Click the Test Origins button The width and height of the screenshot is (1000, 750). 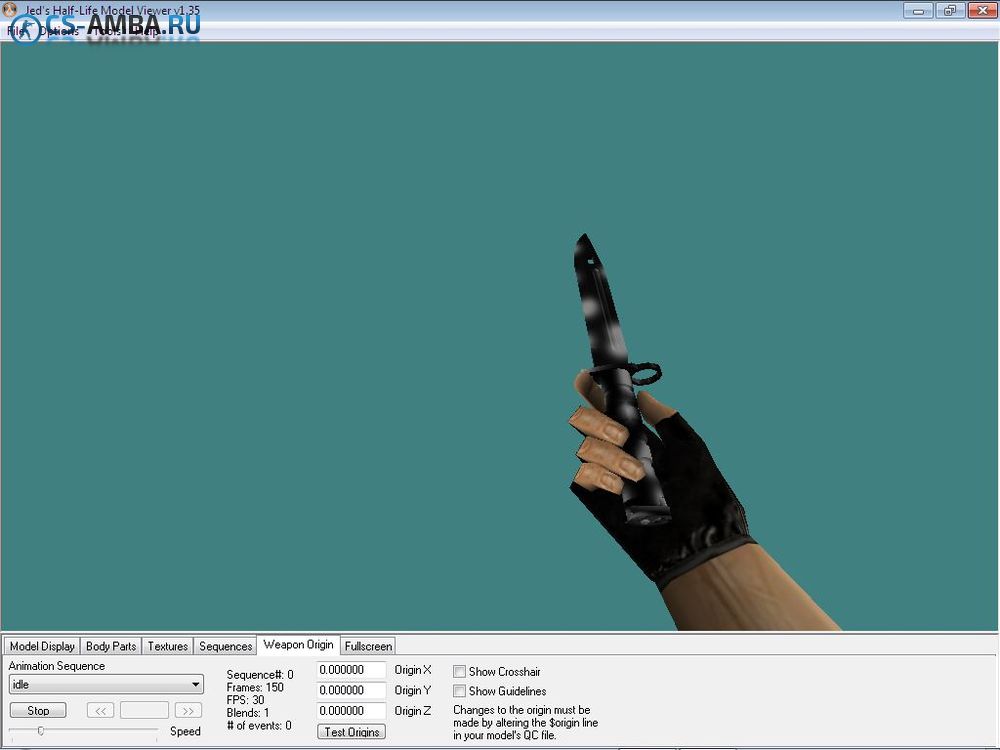pos(351,732)
